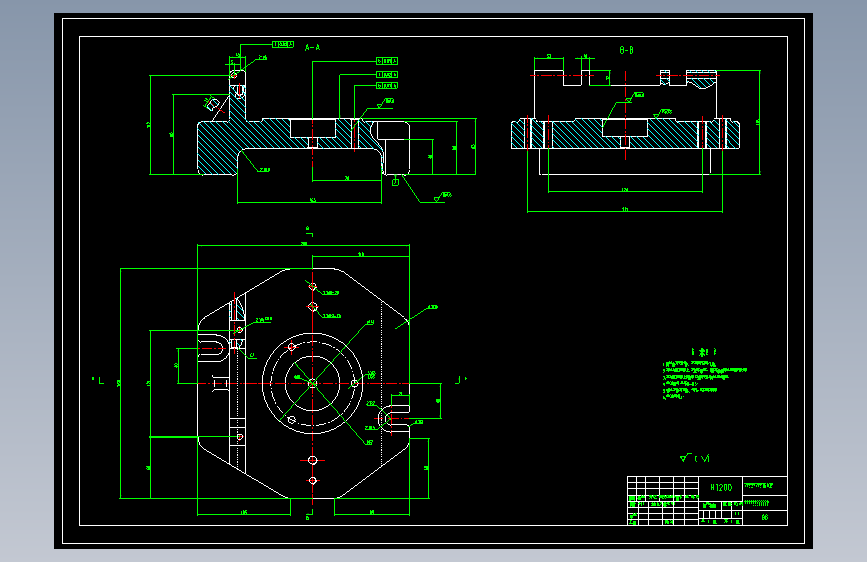
Task: Click the square datum marker below A-A section
Action: (395, 182)
